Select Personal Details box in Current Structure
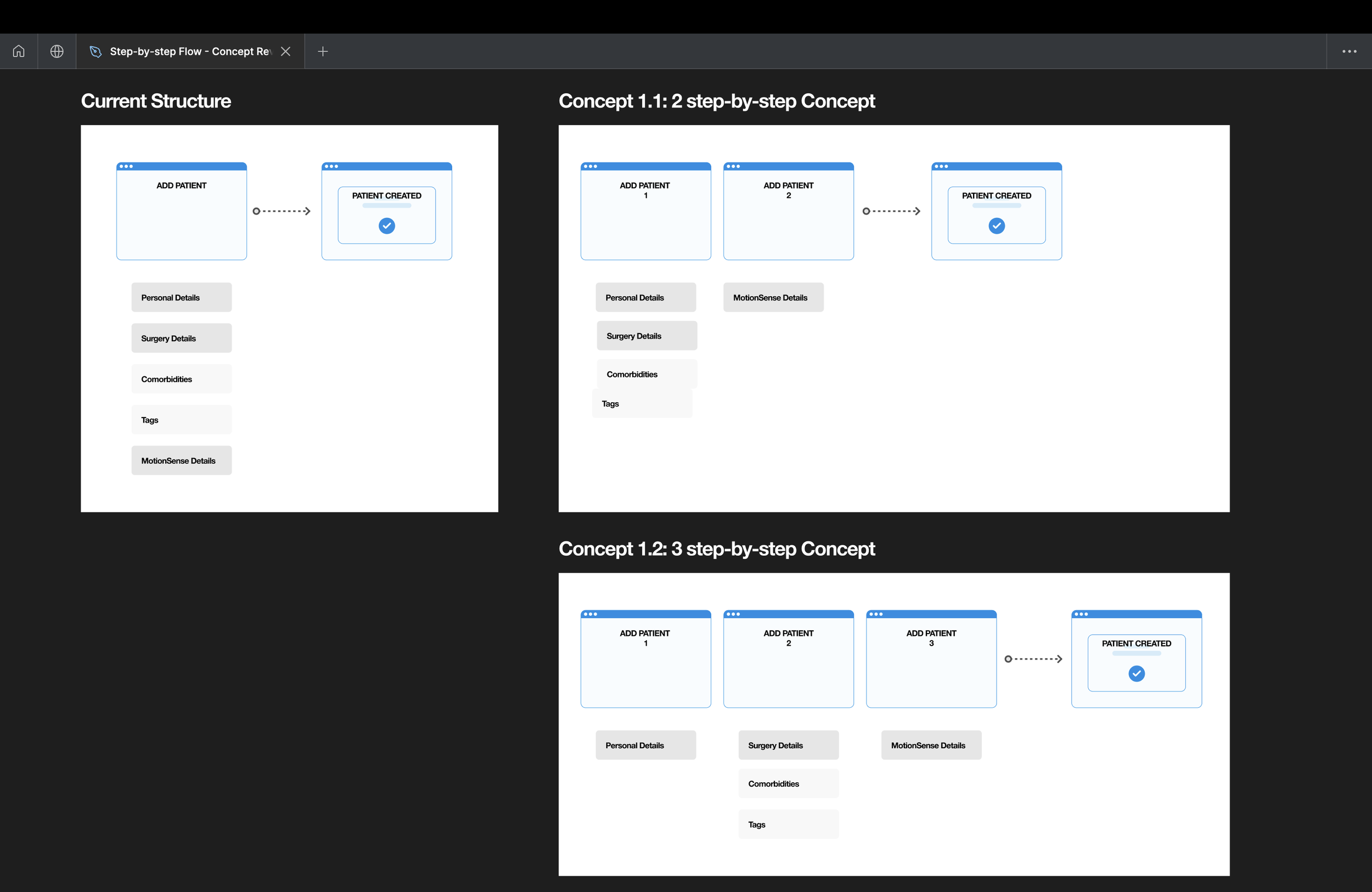 [182, 297]
